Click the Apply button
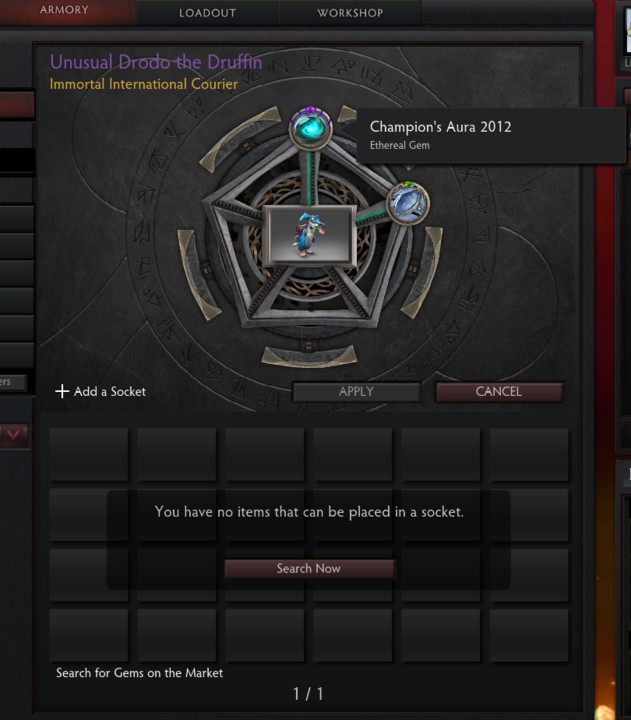The image size is (631, 720). coord(356,392)
